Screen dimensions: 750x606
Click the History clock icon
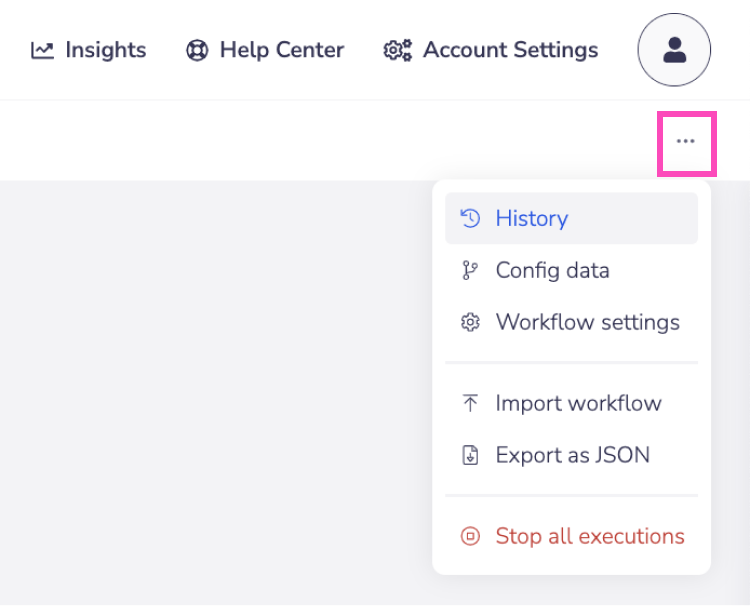(470, 218)
